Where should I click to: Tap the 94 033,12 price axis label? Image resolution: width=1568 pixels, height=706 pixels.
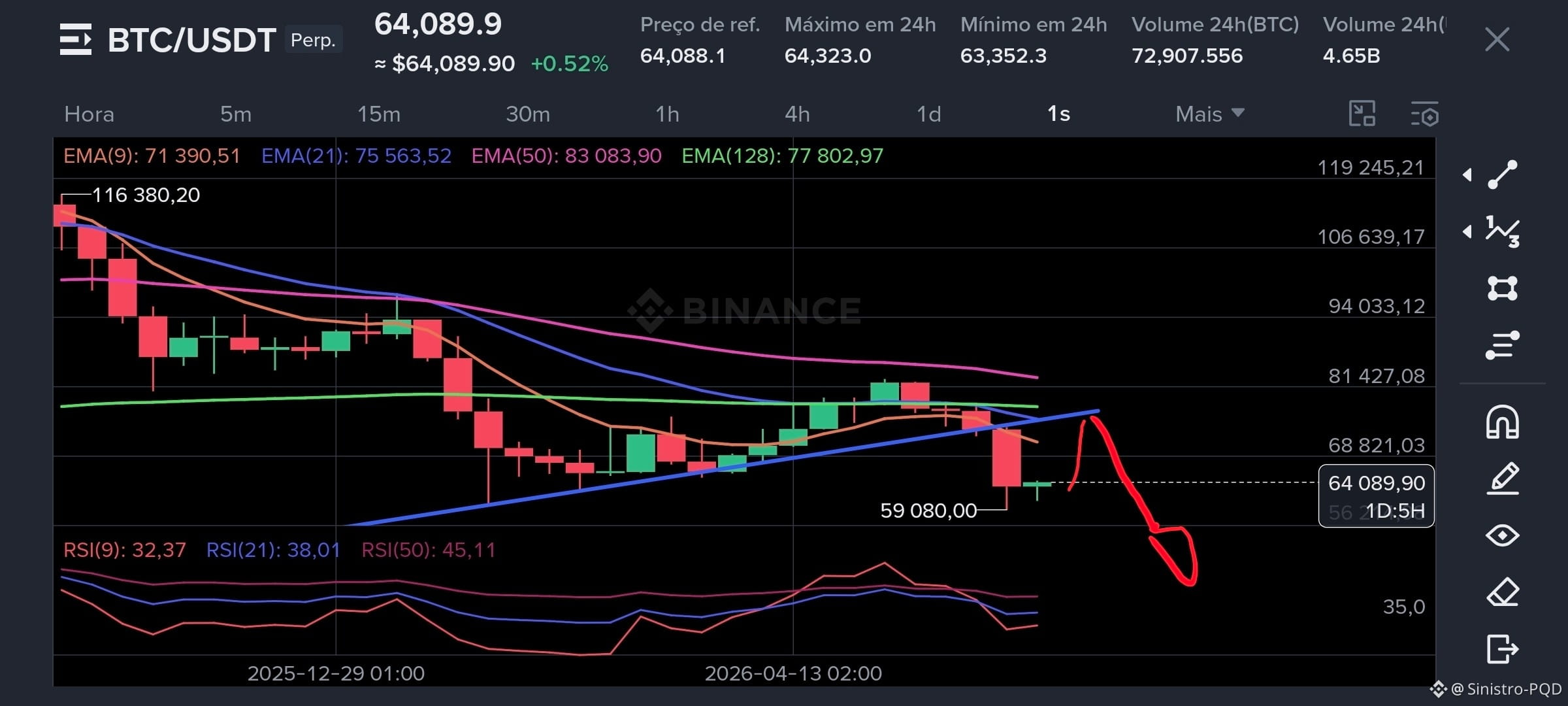point(1377,306)
